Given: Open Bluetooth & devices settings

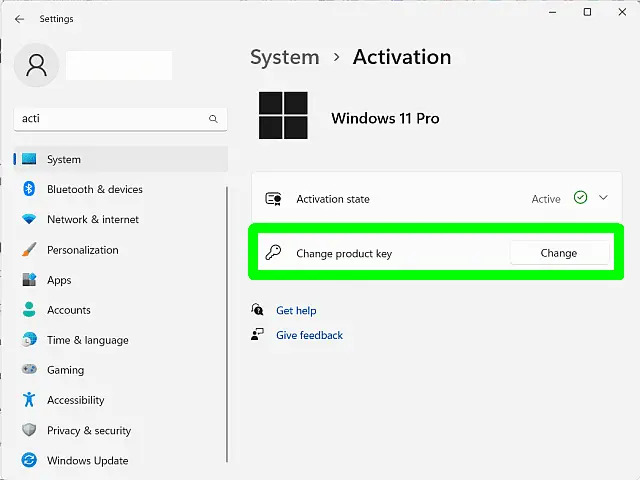Looking at the screenshot, I should pos(121,189).
